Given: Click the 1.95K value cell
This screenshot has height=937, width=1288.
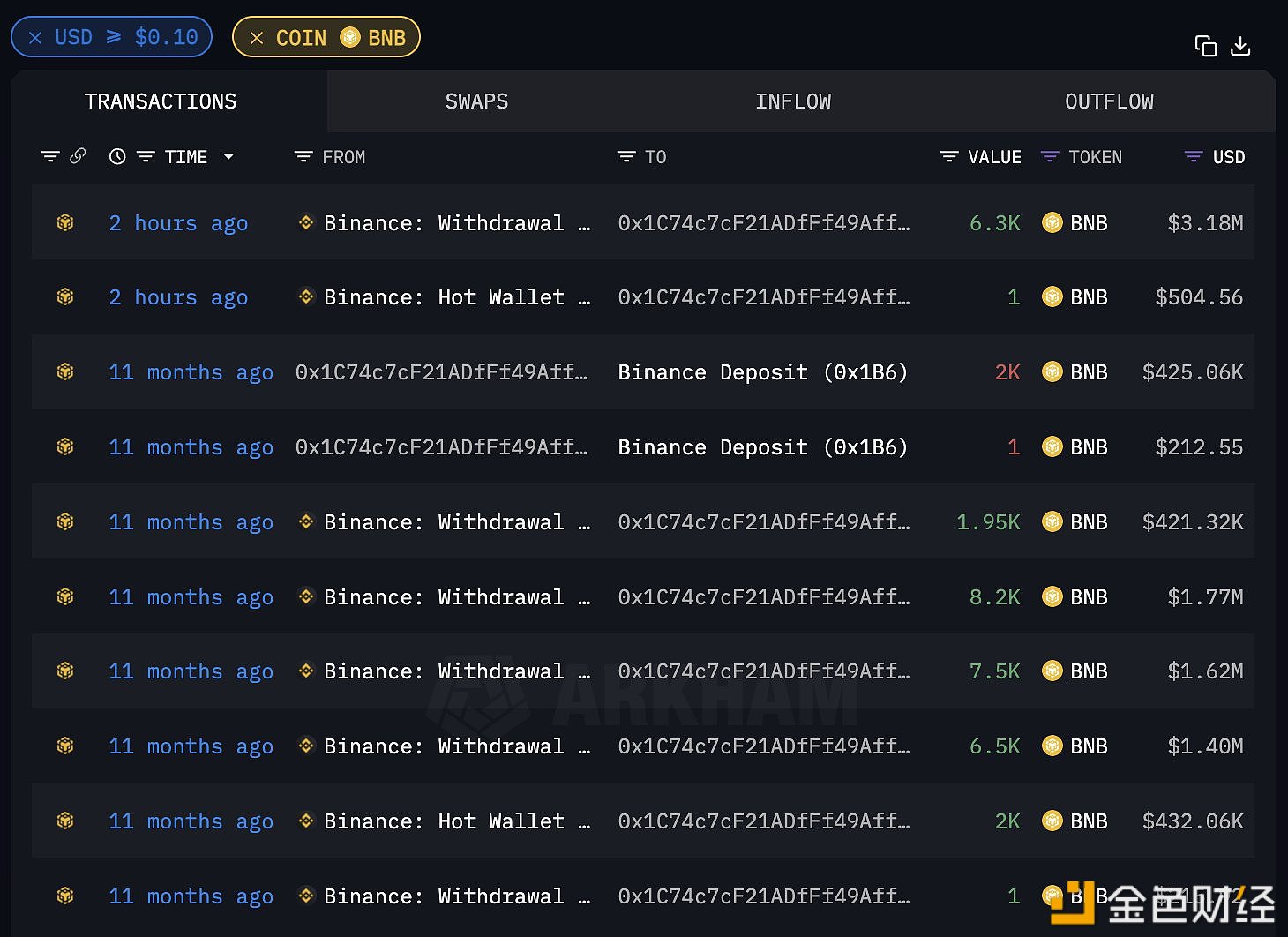Looking at the screenshot, I should point(988,522).
